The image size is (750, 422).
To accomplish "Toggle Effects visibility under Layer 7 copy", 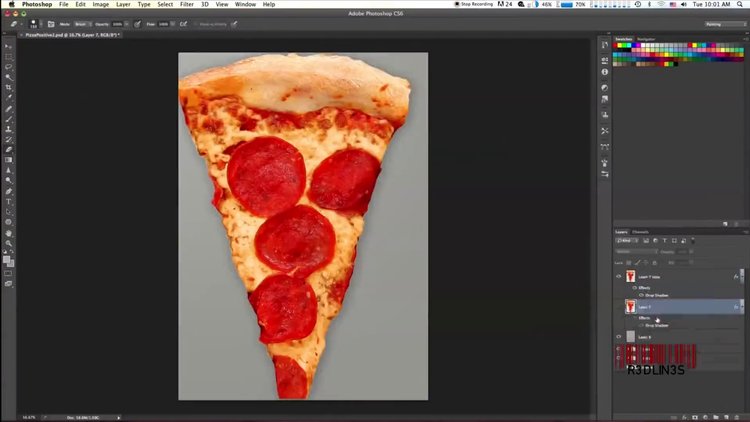I will pos(635,288).
